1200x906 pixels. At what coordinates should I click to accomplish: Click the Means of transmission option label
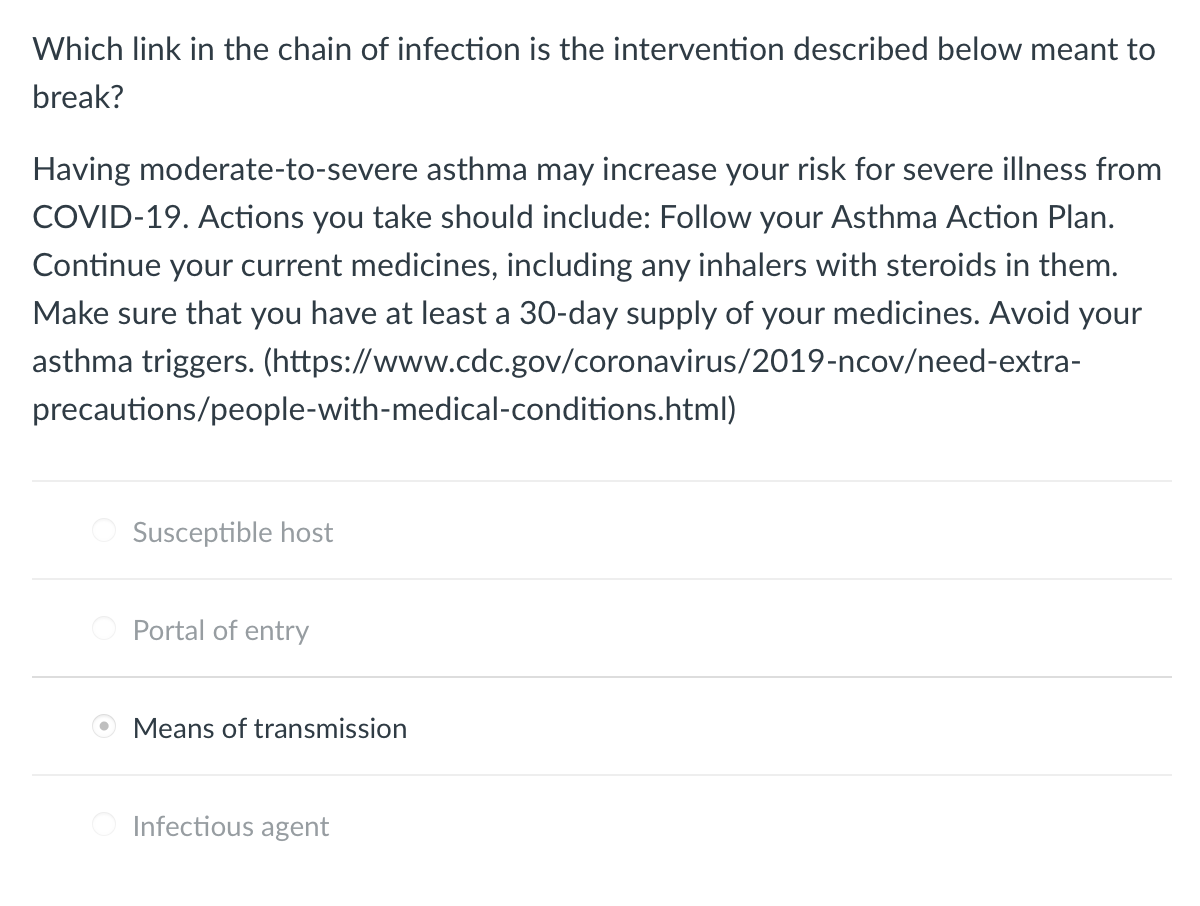[269, 728]
